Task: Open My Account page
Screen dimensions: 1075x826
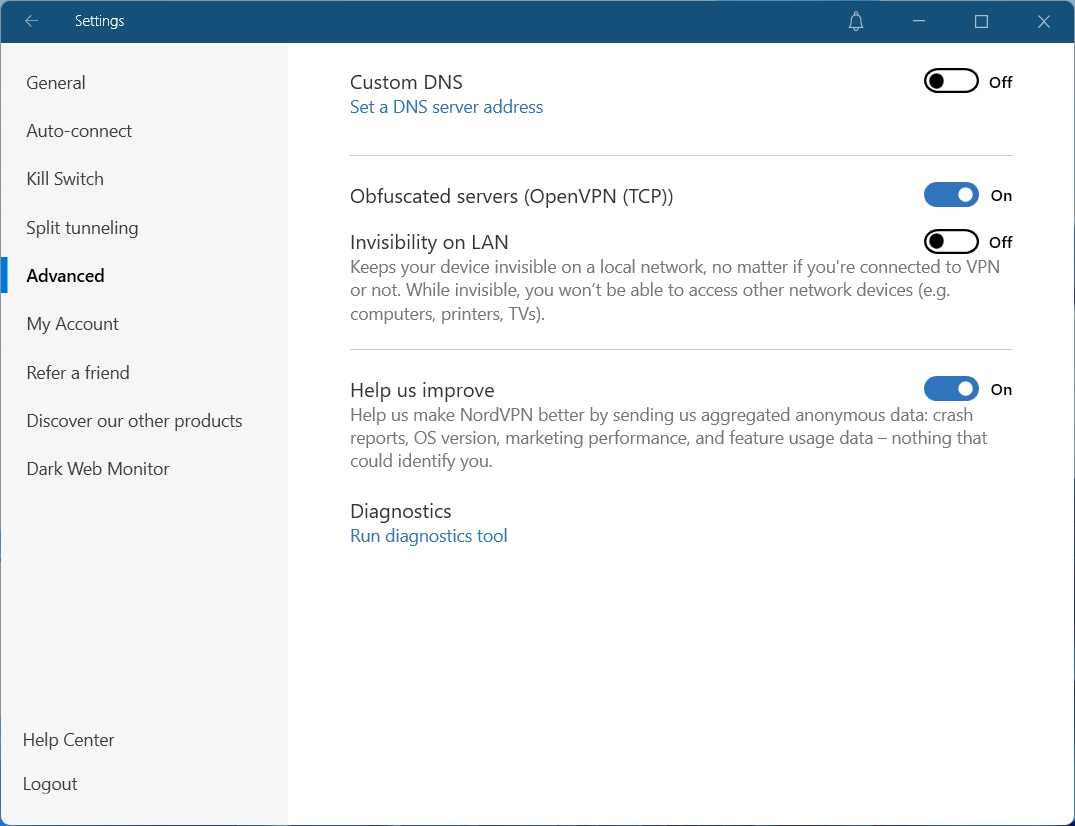Action: [72, 324]
